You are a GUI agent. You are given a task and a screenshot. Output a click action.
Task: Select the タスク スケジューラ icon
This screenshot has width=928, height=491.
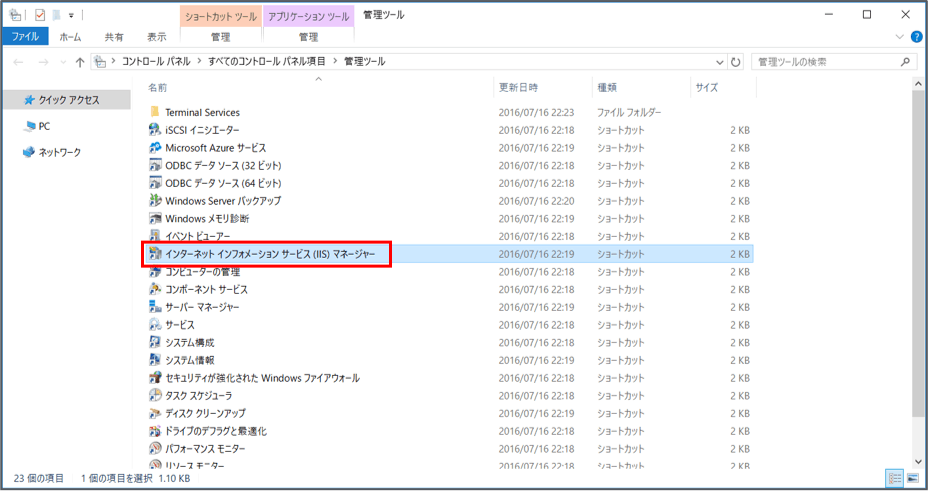(x=155, y=396)
